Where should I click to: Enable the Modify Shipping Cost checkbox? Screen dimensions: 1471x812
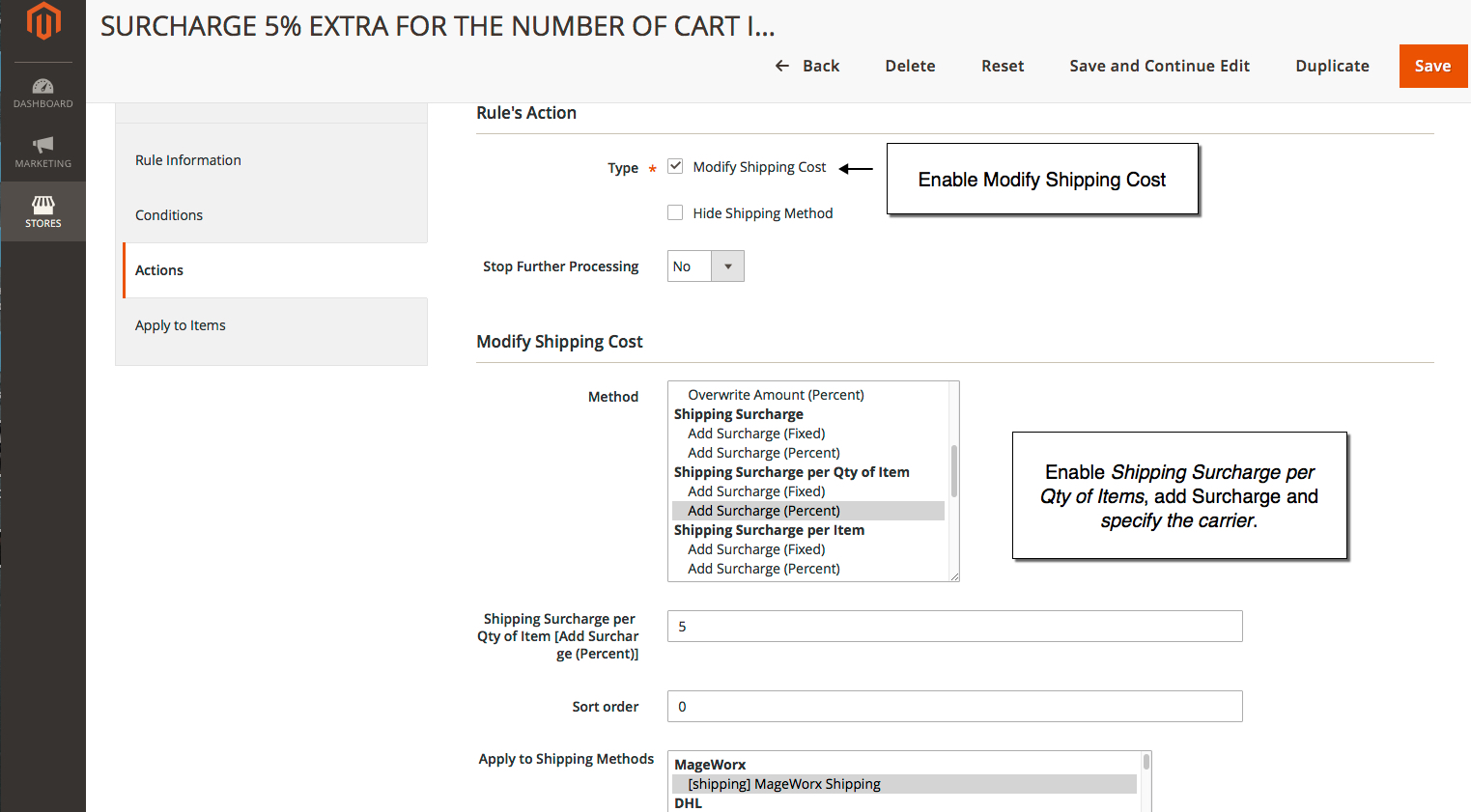click(675, 165)
